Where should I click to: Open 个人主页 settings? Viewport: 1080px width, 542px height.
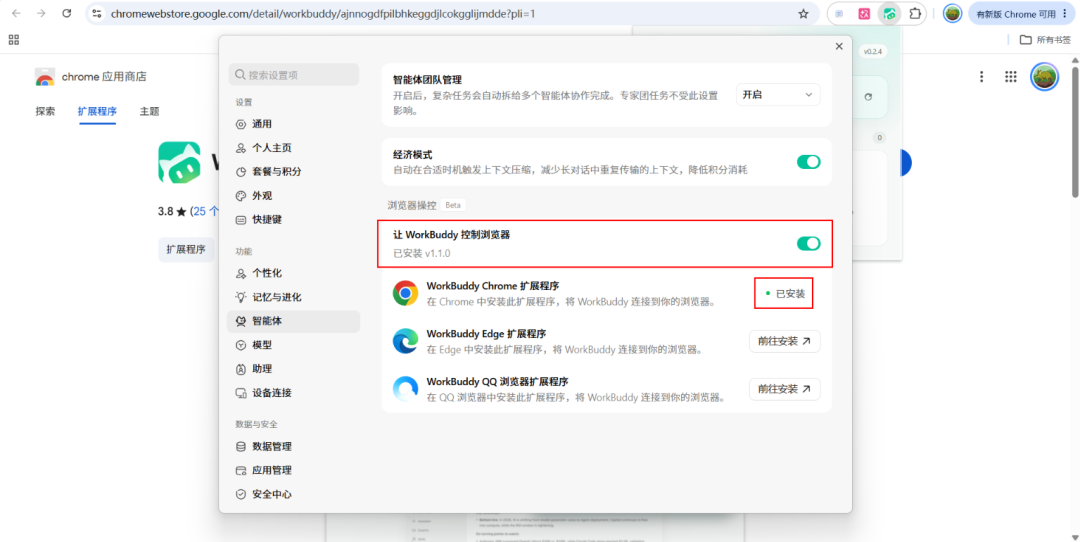[x=293, y=148]
